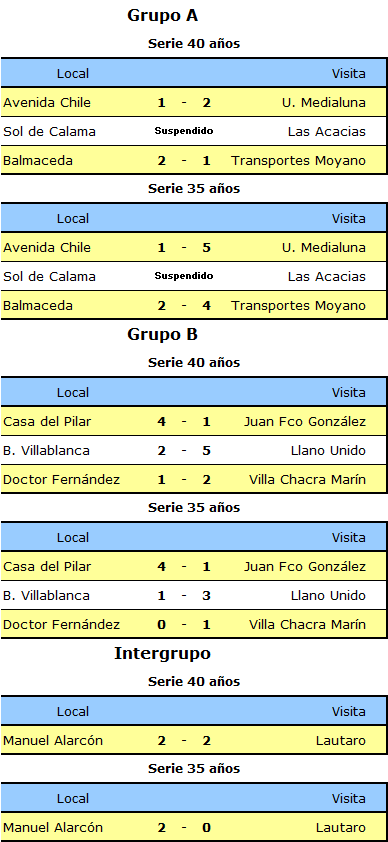Select Casa del Pilar in Grupo B Serie 40
This screenshot has height=842, width=388.
click(47, 422)
